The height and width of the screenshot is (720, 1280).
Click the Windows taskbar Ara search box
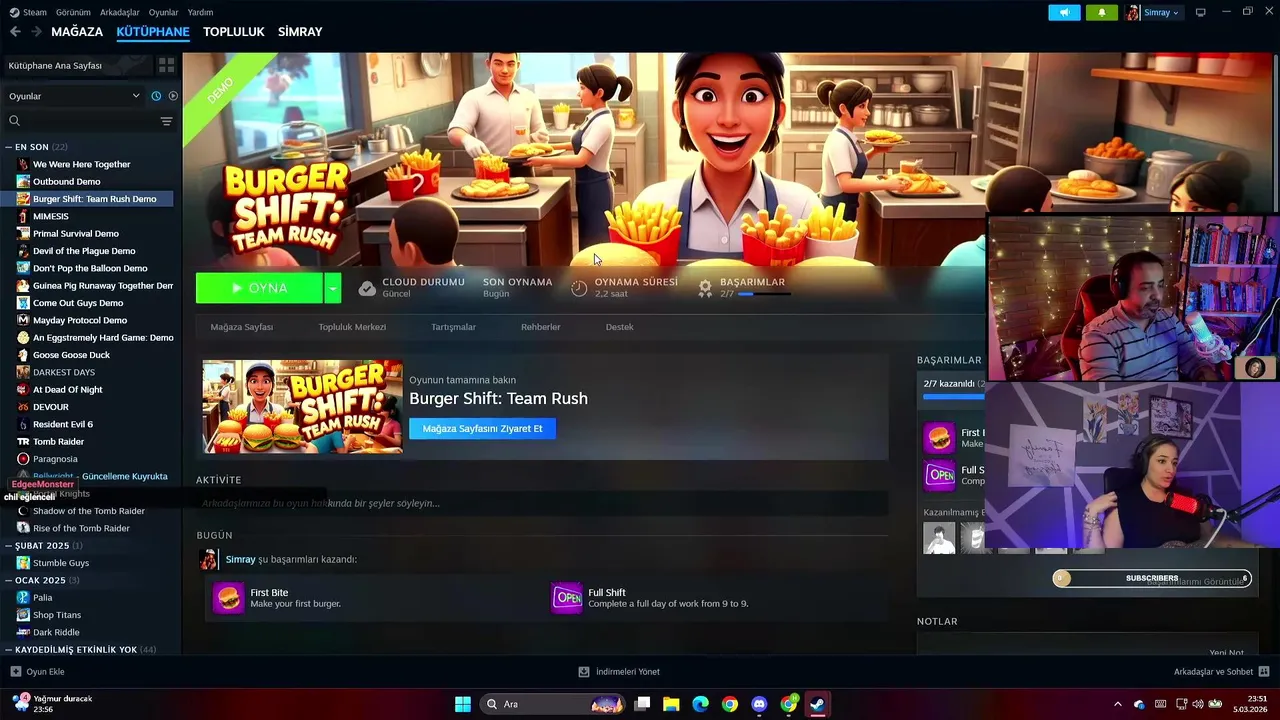click(553, 704)
